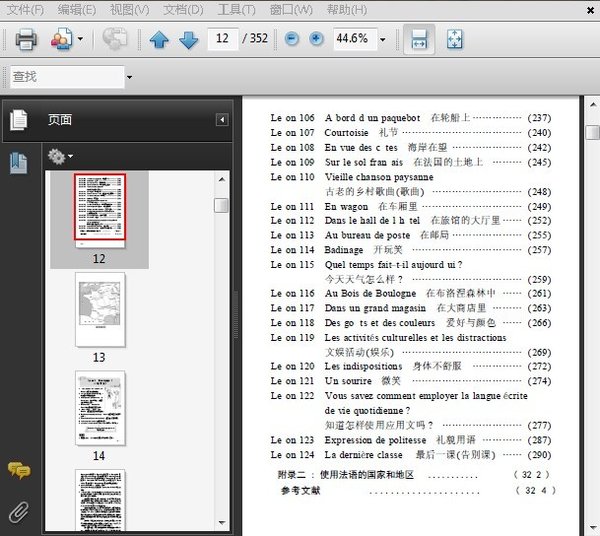Click the fit one full page icon
600x536 pixels.
(455, 39)
